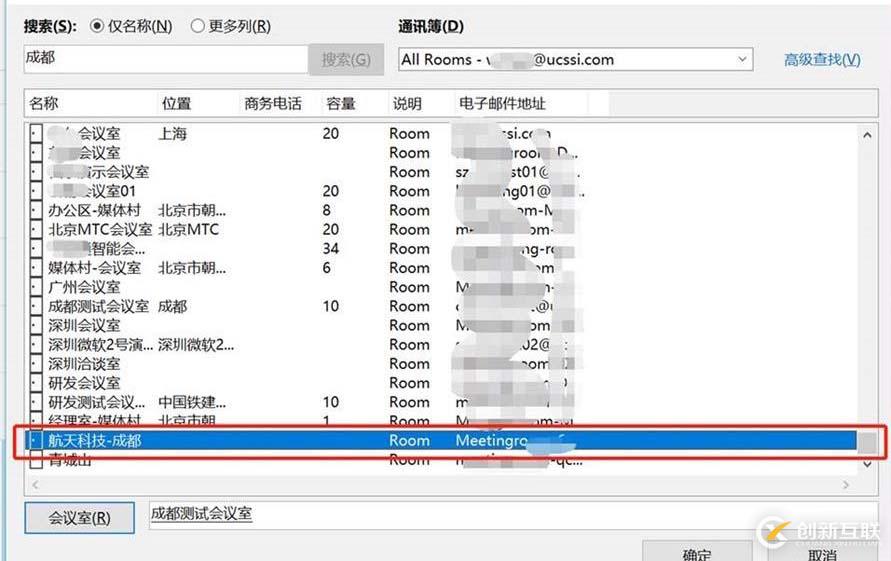The width and height of the screenshot is (891, 561).
Task: Click the list scroll-up arrow
Action: point(867,135)
